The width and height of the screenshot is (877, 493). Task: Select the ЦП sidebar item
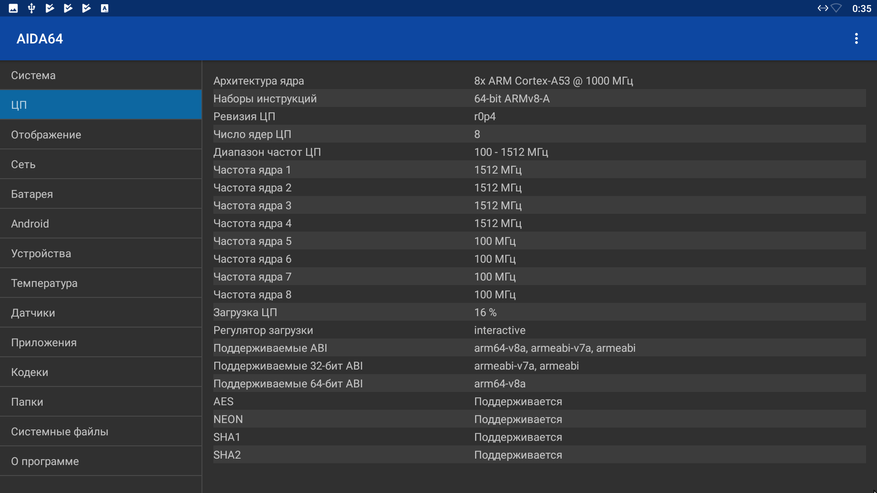click(x=101, y=105)
